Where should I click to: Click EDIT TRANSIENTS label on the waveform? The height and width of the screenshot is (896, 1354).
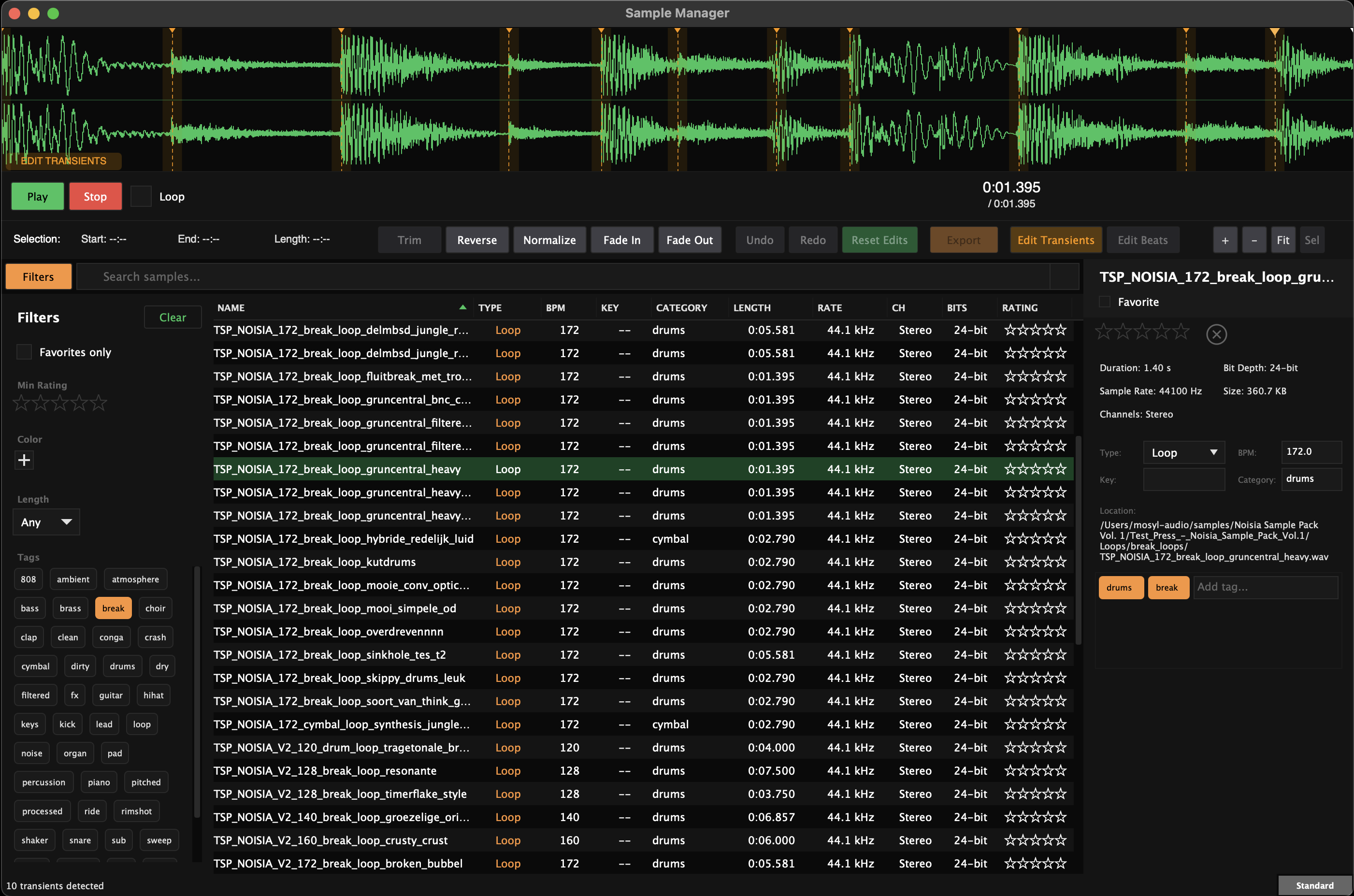63,160
